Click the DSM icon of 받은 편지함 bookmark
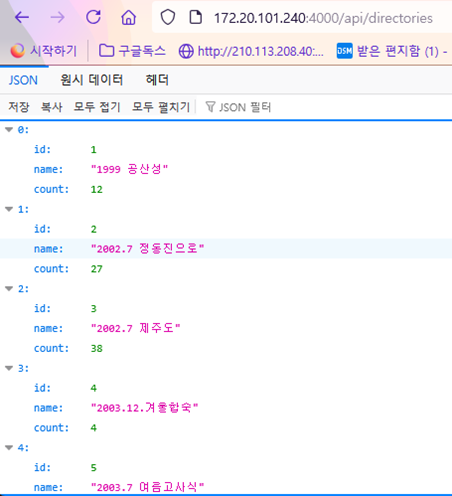This screenshot has width=452, height=496. (344, 51)
